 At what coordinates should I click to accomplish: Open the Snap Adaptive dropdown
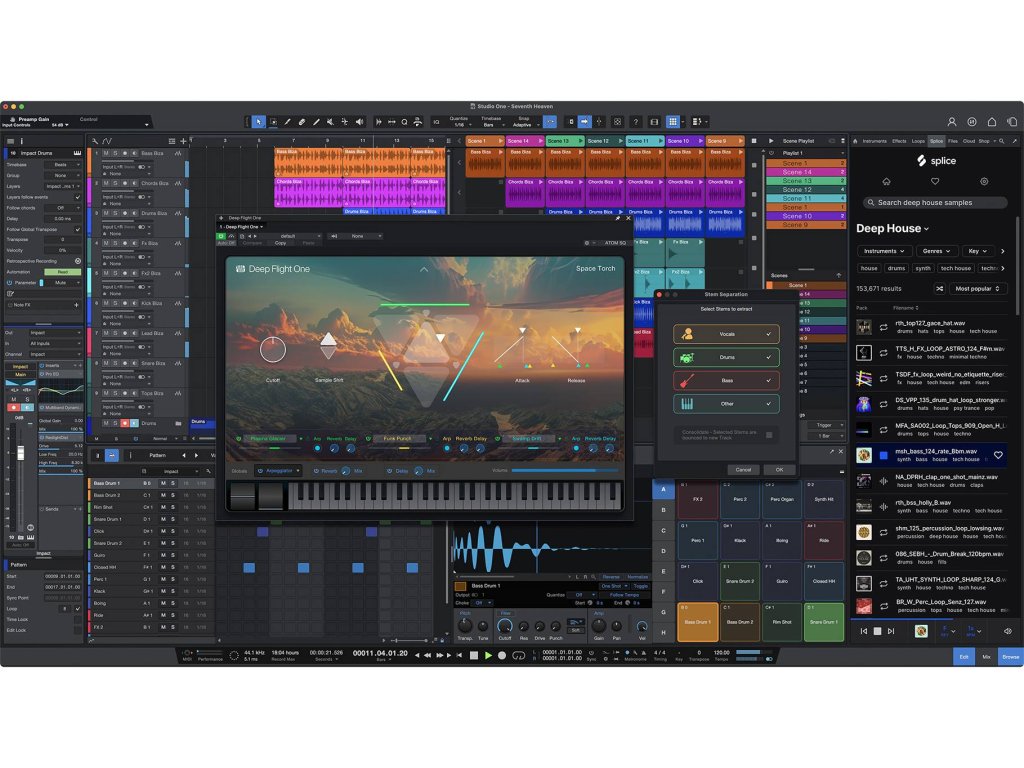click(x=523, y=125)
